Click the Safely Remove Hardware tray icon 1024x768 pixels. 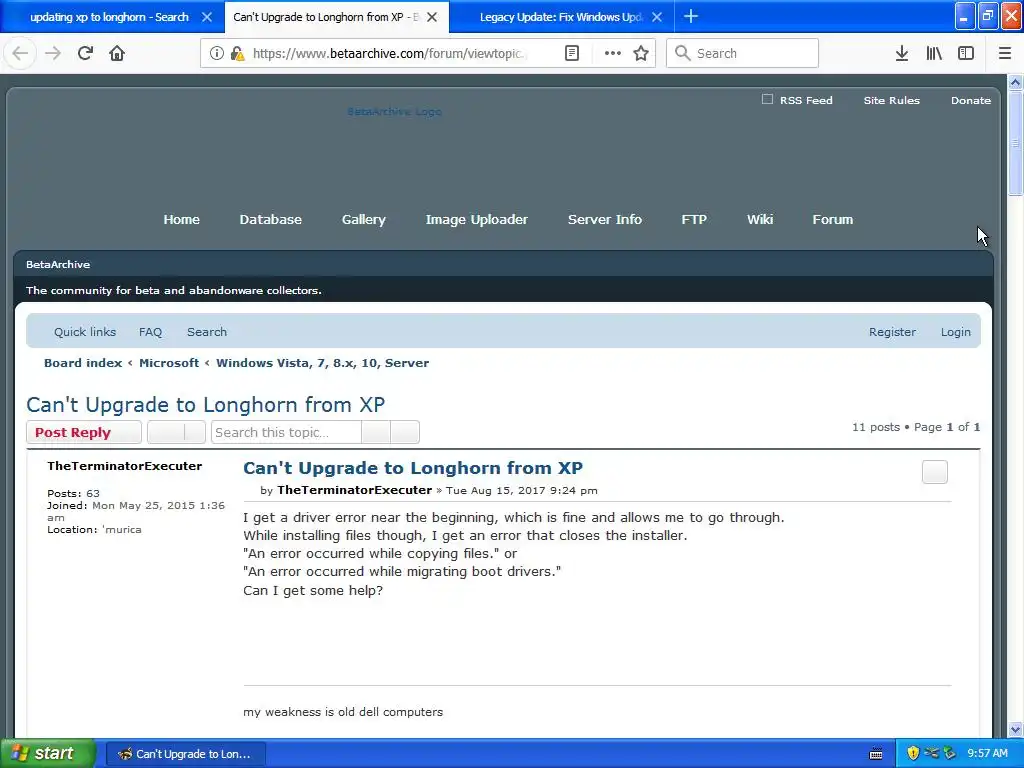pyautogui.click(x=931, y=753)
